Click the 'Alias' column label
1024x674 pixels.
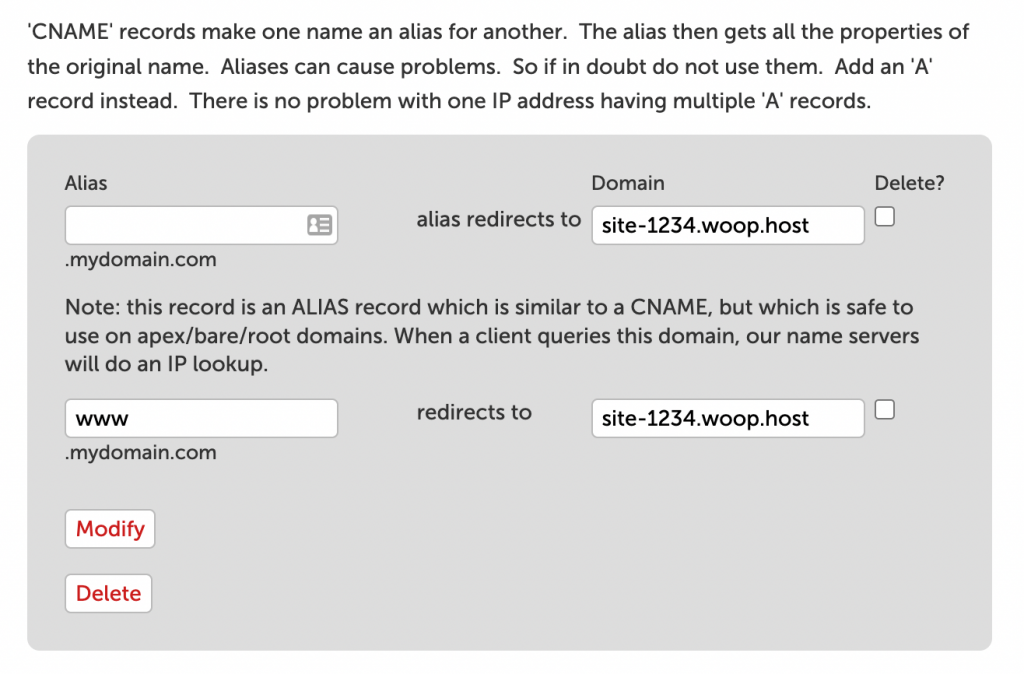(x=86, y=183)
